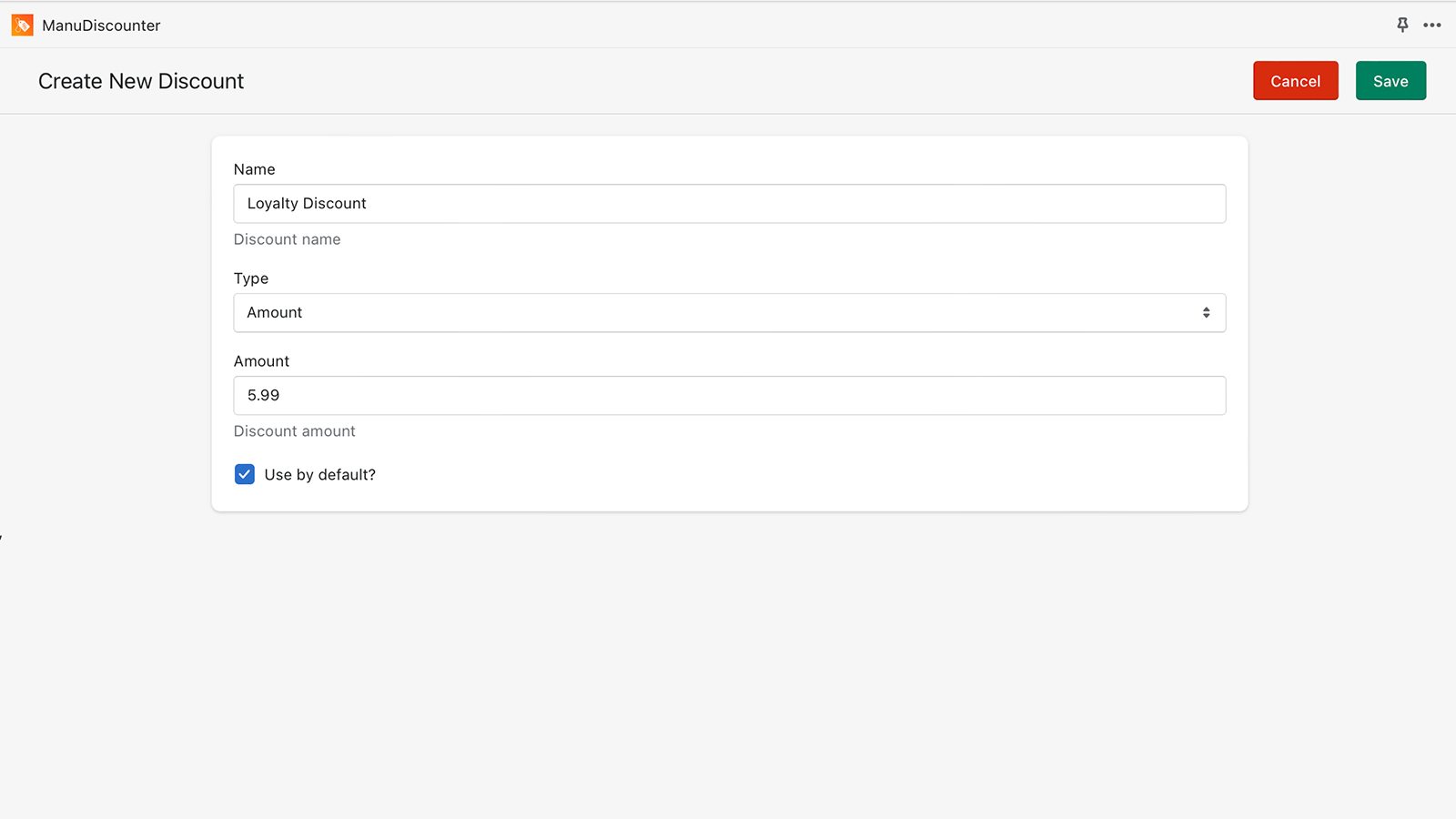
Task: Open the three-dot more options menu
Action: pyautogui.click(x=1432, y=25)
